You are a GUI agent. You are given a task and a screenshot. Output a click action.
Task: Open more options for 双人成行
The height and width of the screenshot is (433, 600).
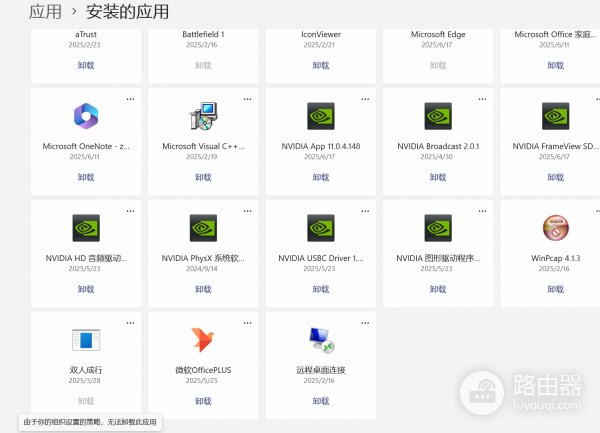click(130, 323)
